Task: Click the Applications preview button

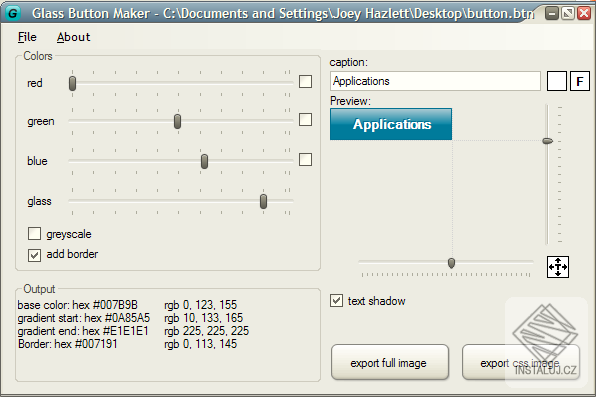Action: click(391, 124)
